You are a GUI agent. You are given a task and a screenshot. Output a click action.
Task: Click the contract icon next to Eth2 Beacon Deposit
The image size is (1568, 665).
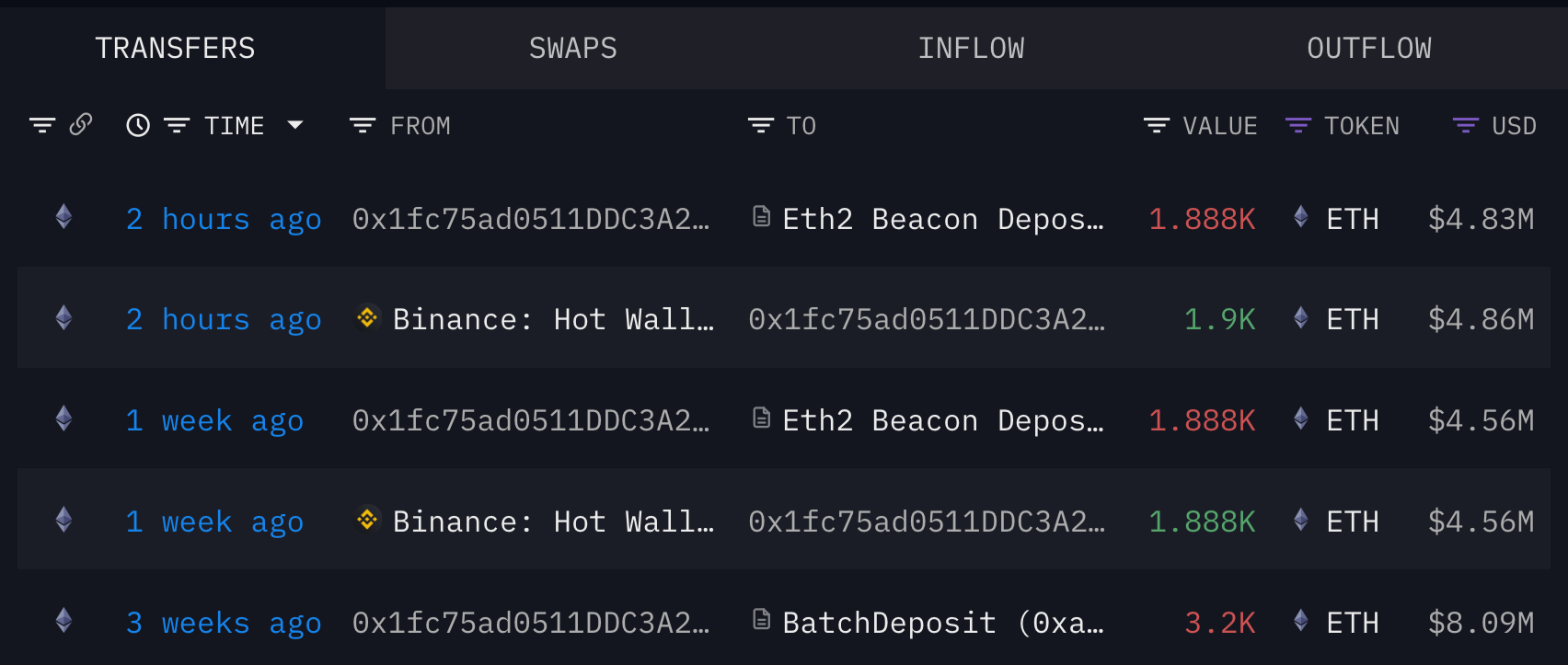(760, 217)
